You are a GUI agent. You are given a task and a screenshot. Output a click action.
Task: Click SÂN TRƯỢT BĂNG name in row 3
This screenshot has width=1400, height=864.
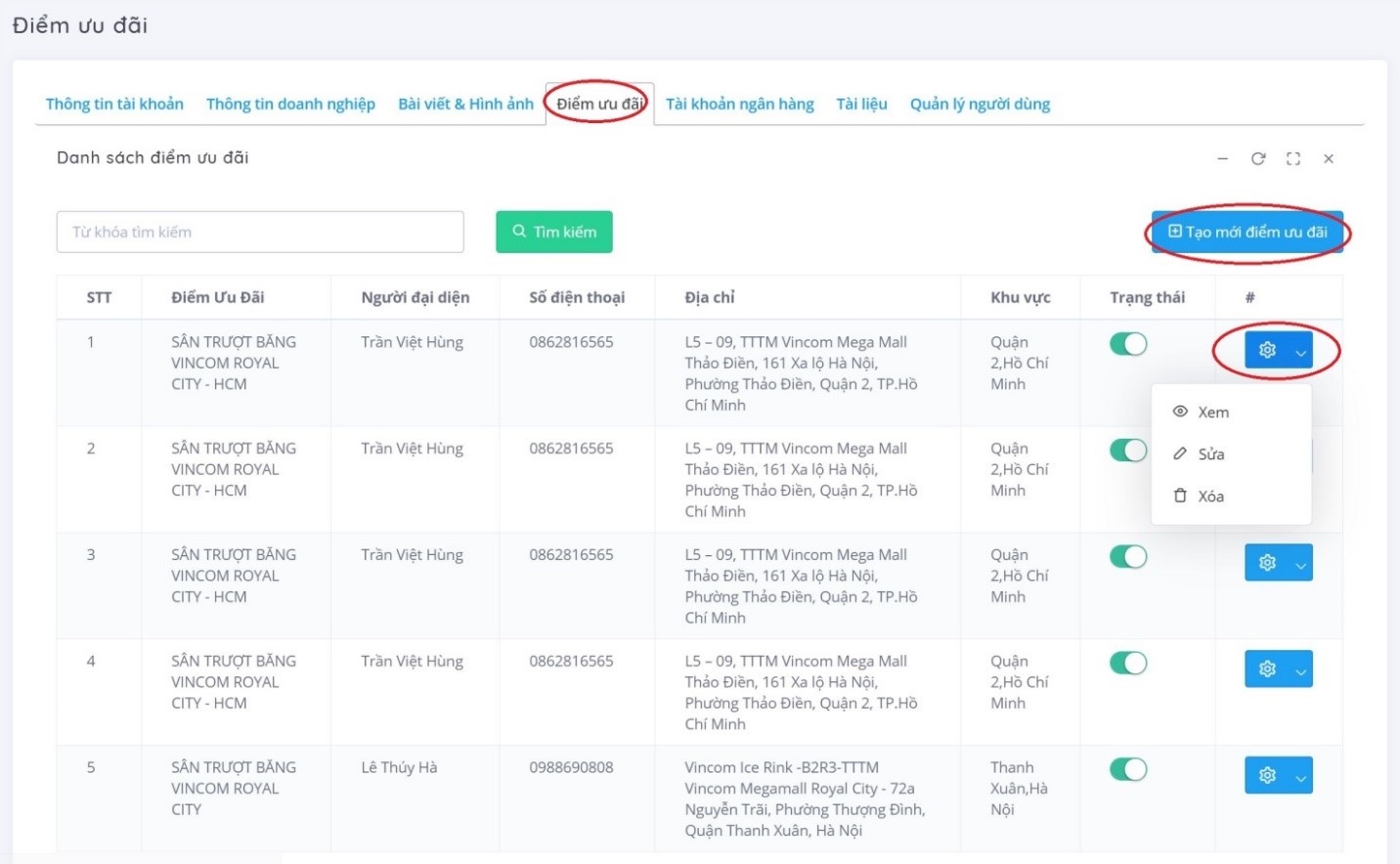[234, 576]
